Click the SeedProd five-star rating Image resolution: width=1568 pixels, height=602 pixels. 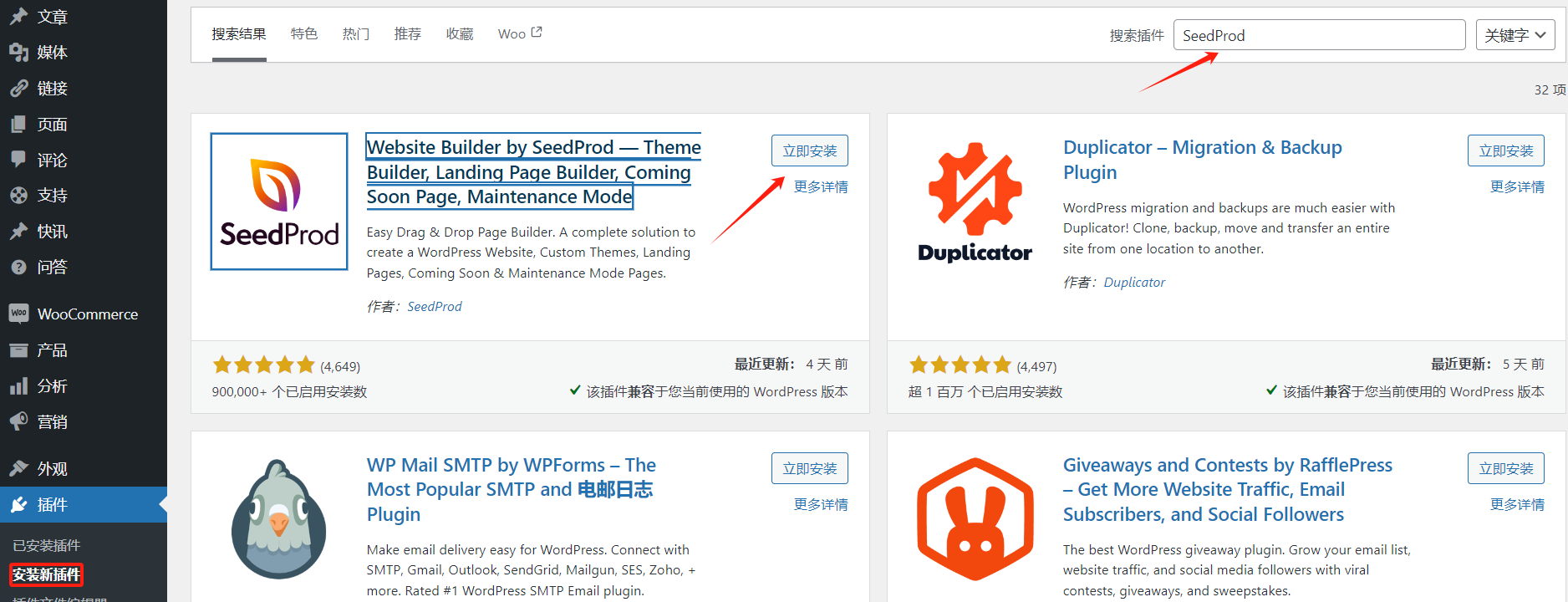263,365
